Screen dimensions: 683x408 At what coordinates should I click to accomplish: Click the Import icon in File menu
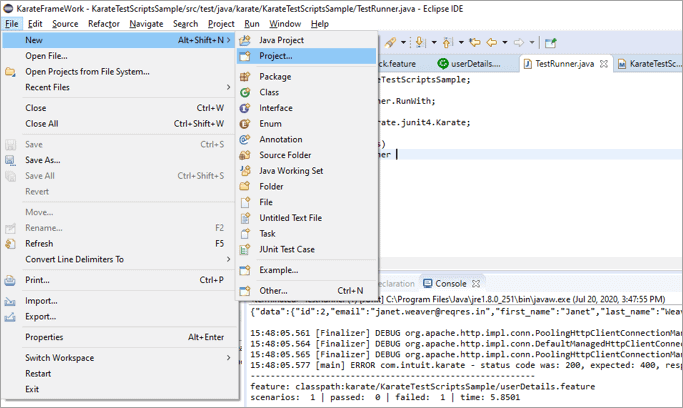pos(10,301)
